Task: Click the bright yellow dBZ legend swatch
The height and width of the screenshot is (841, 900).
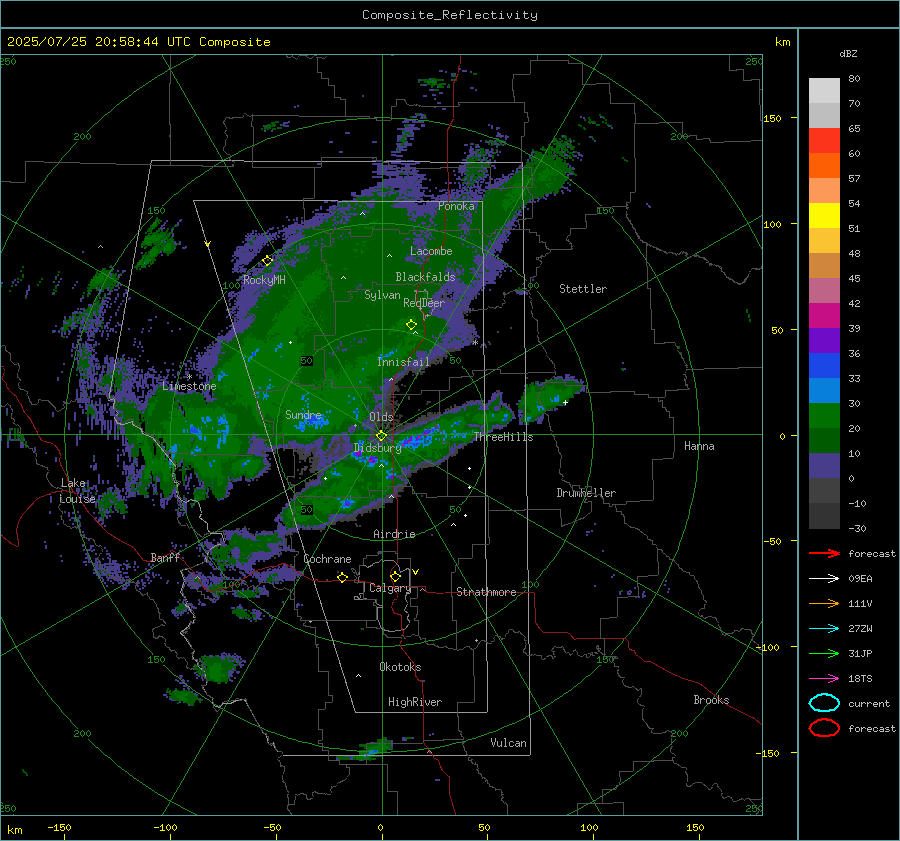Action: click(824, 215)
